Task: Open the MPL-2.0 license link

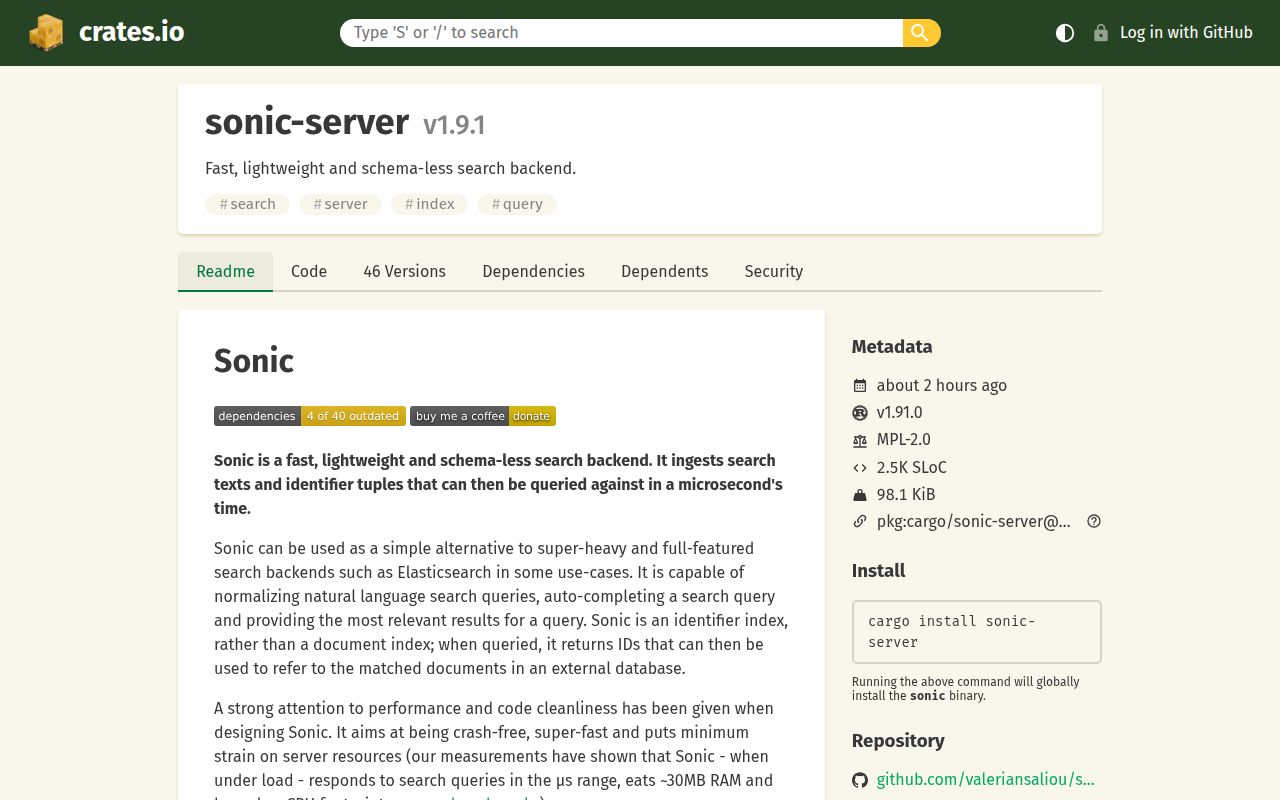Action: [904, 439]
